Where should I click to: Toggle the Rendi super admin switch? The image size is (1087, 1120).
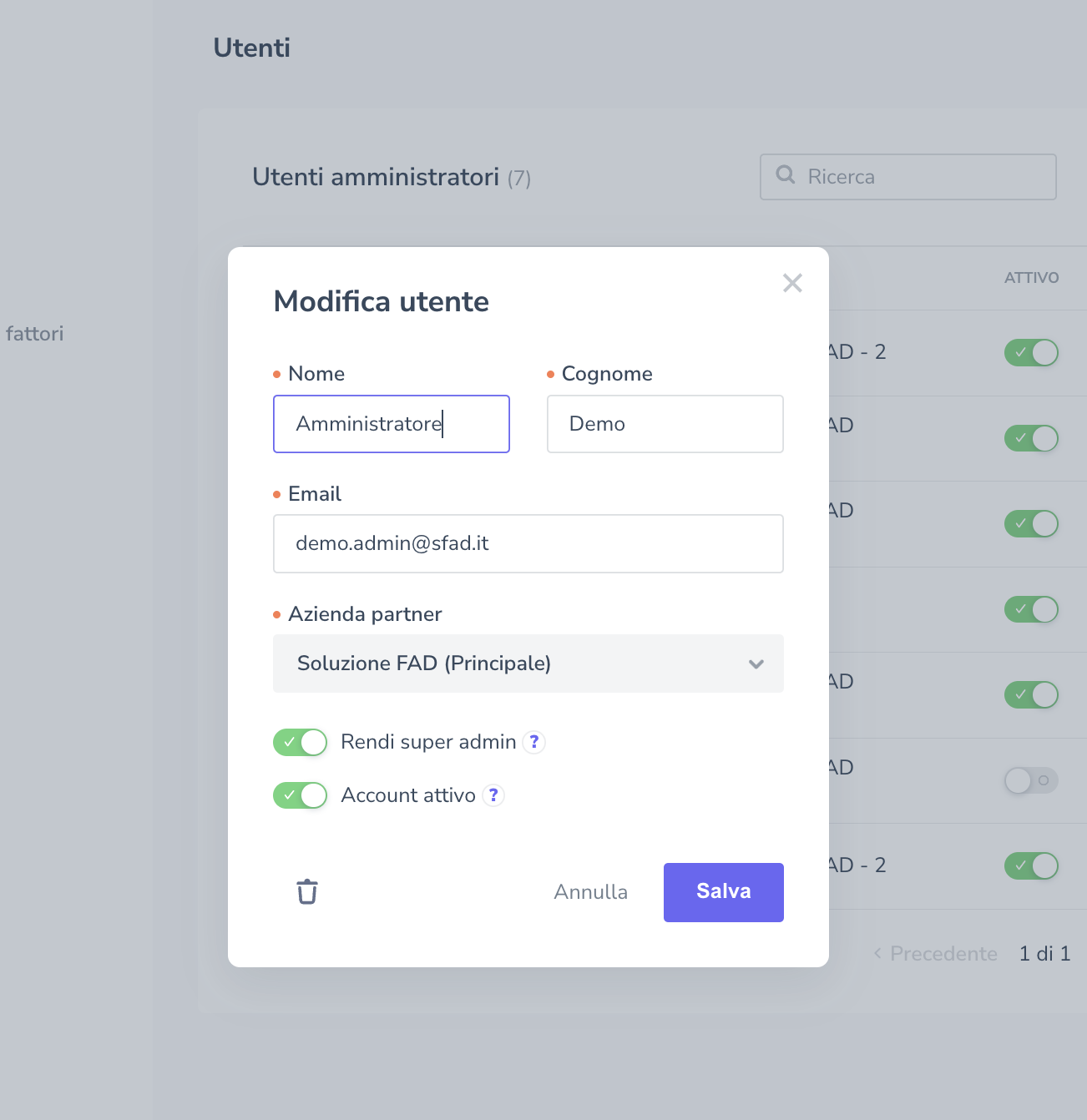tap(300, 742)
